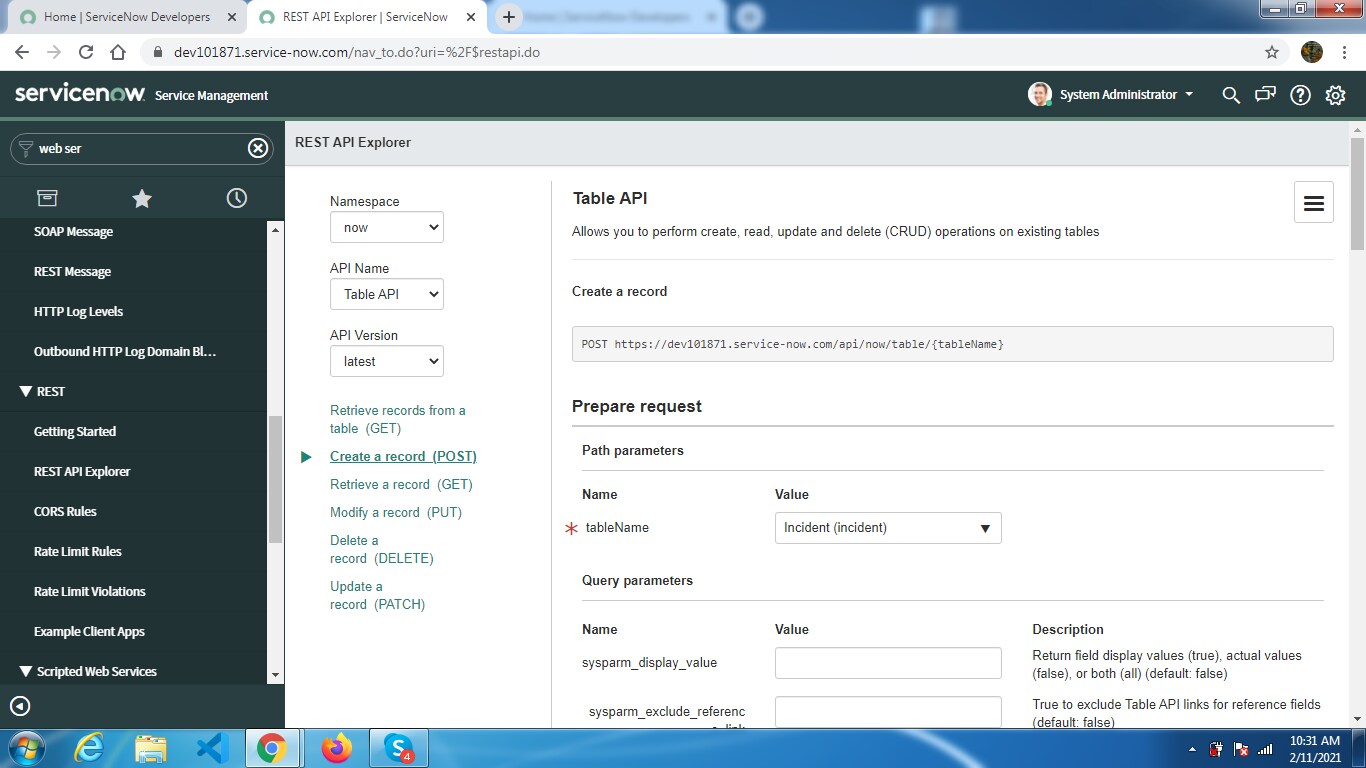The width and height of the screenshot is (1366, 768).
Task: Open Connect chat sidebar icon
Action: click(1266, 95)
